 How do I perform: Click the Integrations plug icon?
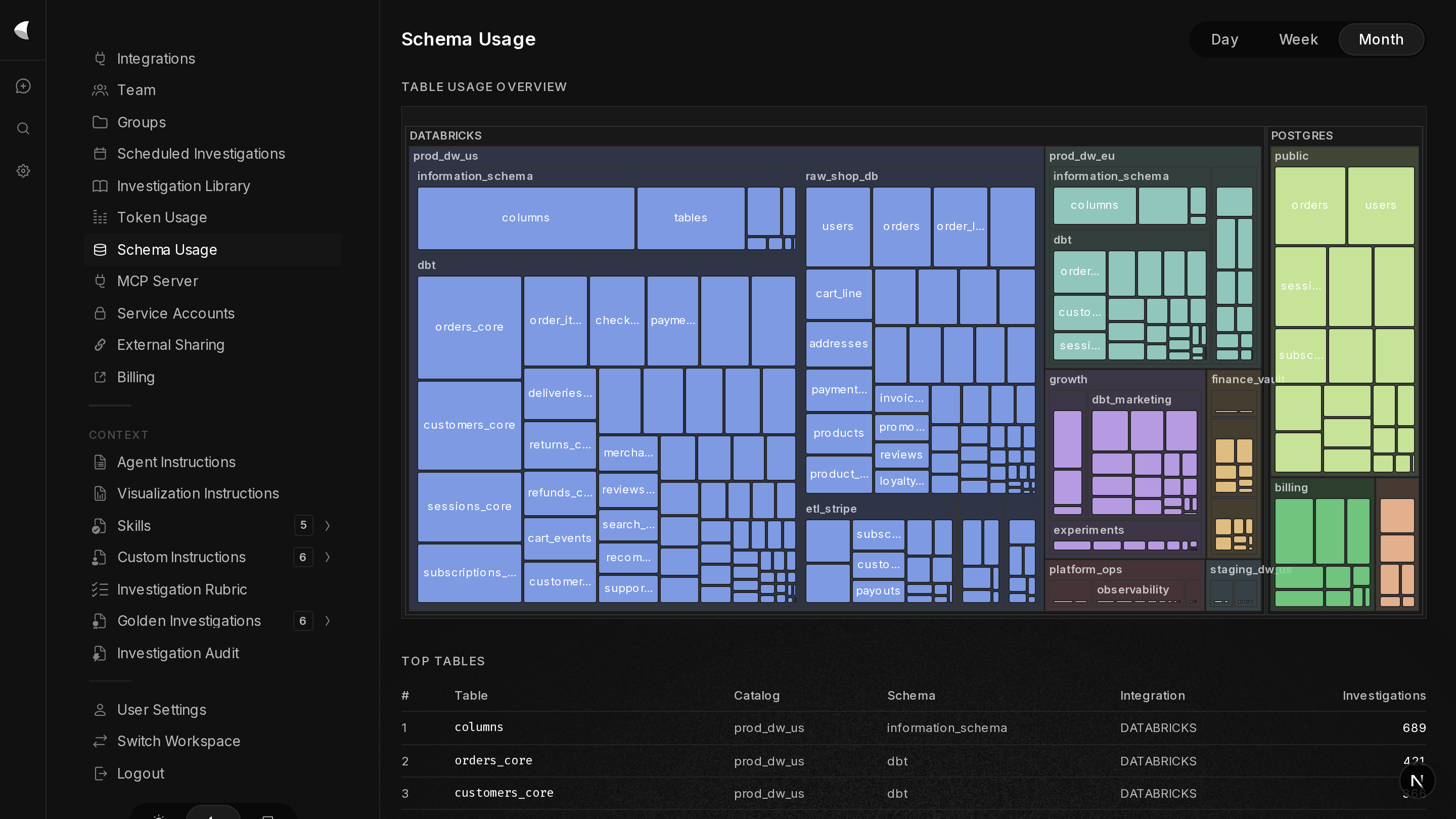coord(100,58)
